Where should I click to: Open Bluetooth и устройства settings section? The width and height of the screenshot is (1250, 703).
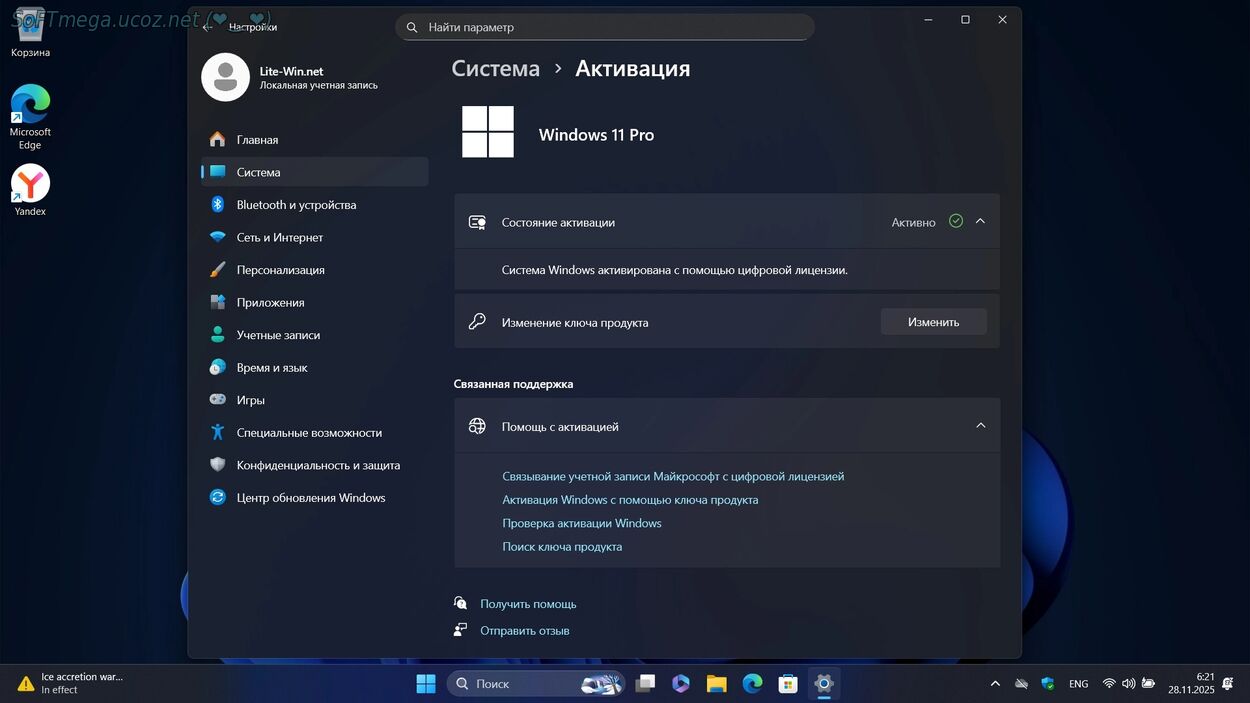pyautogui.click(x=296, y=205)
